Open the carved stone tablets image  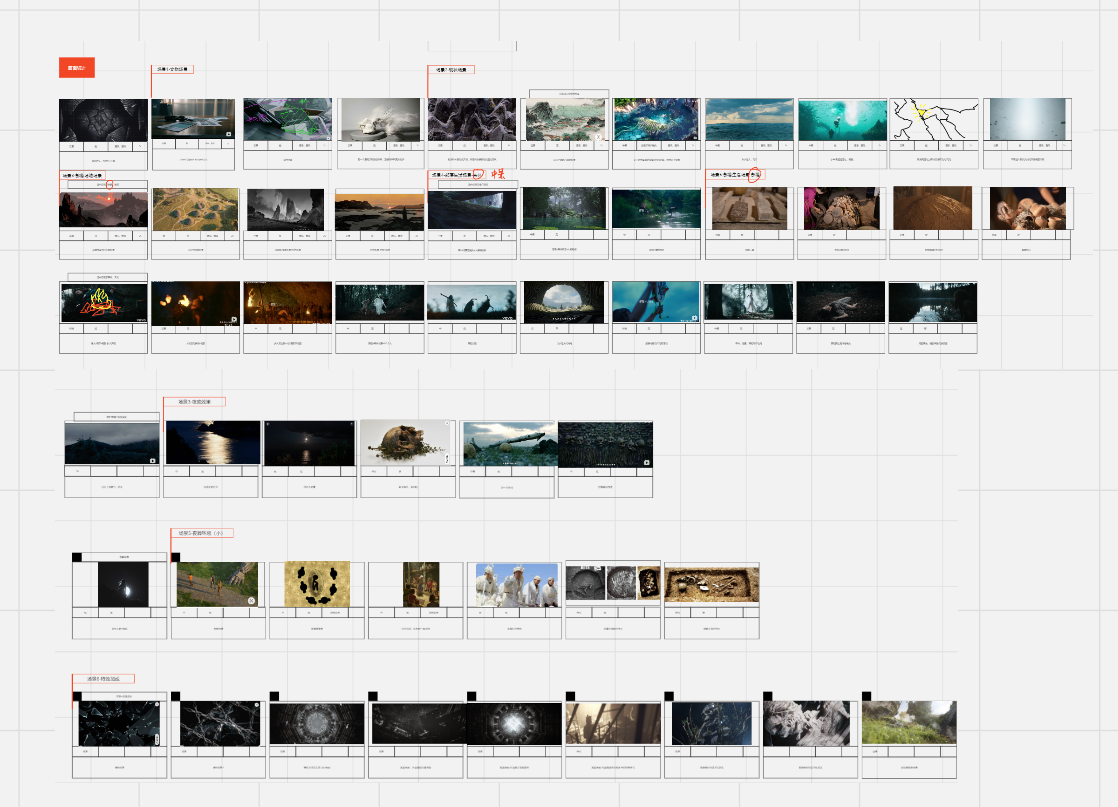749,208
